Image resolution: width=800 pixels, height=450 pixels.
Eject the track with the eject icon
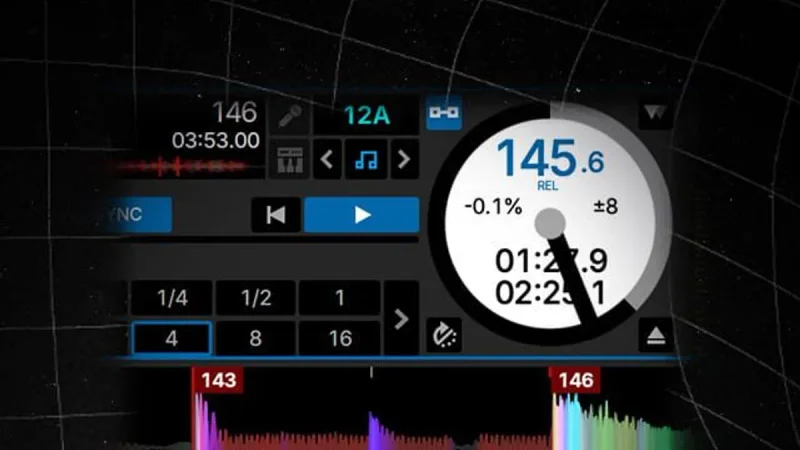(656, 336)
